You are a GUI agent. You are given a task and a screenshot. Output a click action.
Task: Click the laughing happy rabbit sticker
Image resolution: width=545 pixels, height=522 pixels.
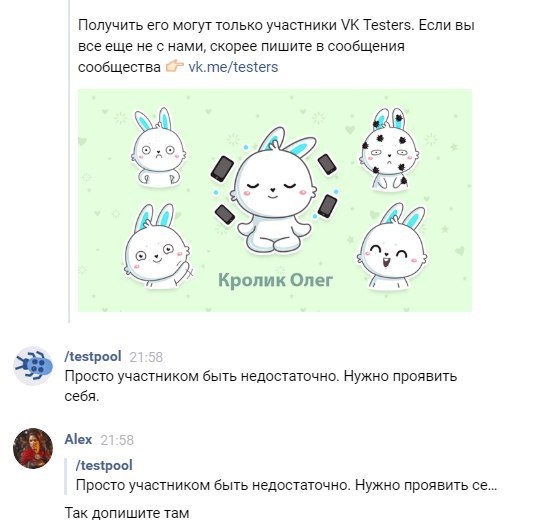pos(393,246)
